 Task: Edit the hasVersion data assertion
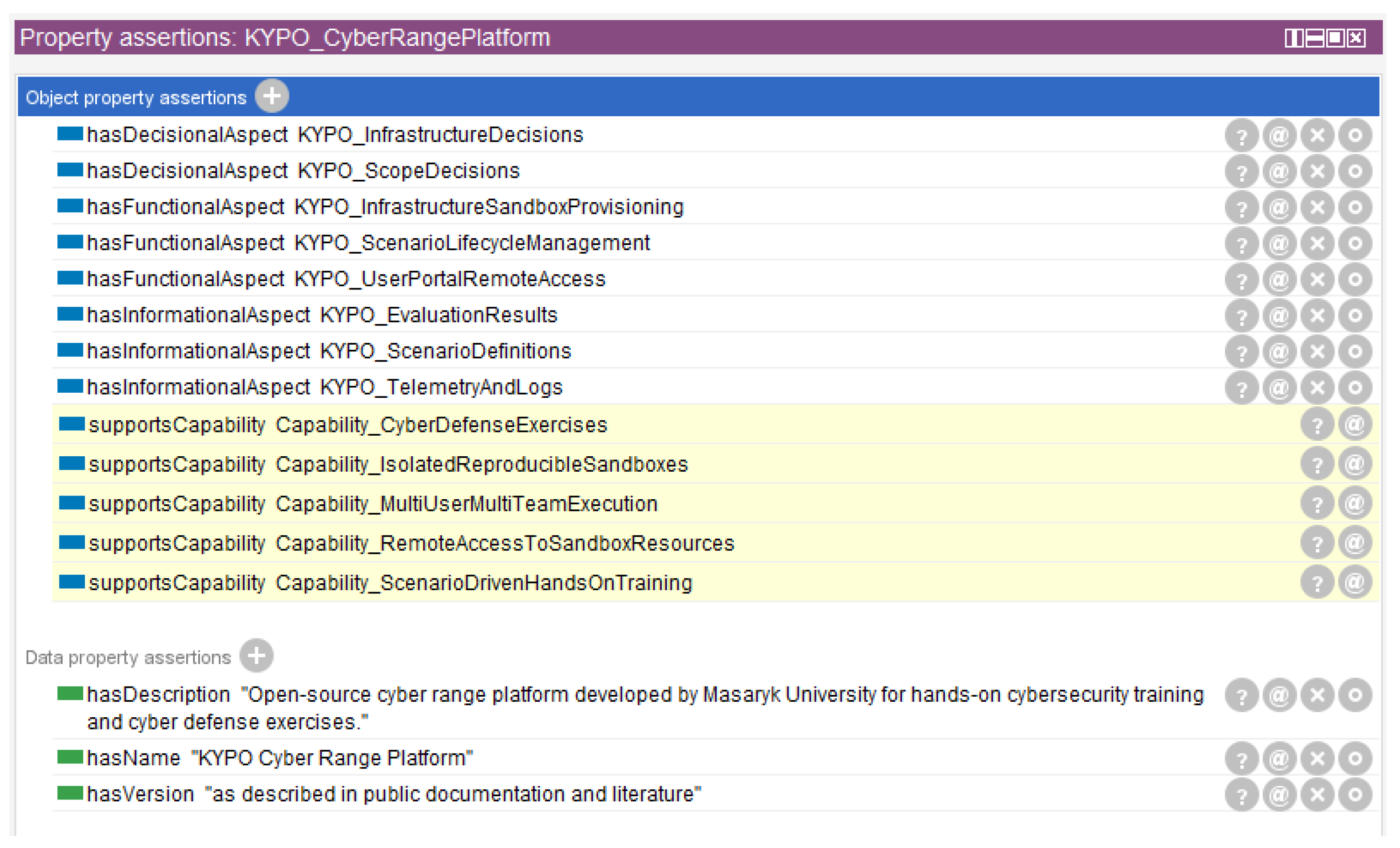click(x=1356, y=795)
